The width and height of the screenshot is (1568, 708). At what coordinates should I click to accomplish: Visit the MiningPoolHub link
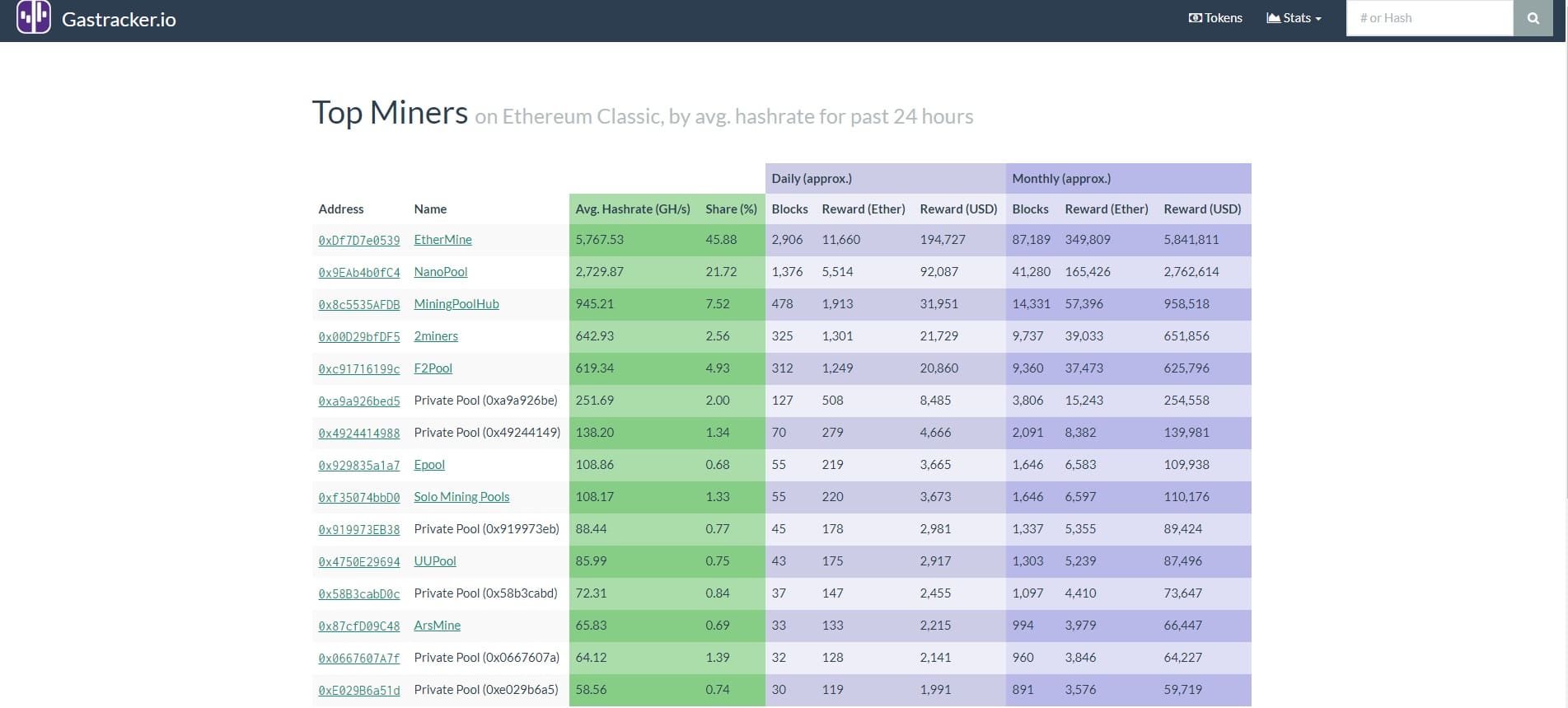point(456,304)
